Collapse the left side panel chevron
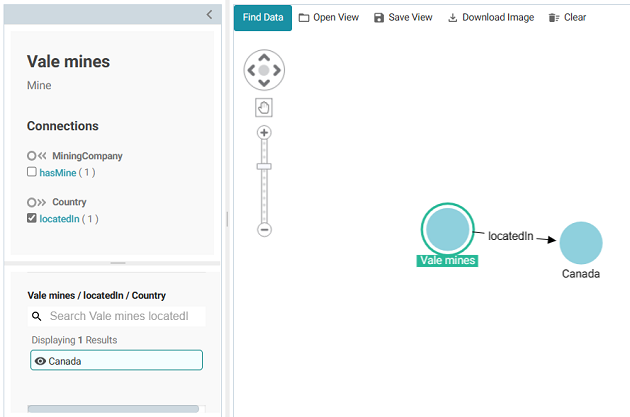The image size is (630, 417). pos(209,15)
